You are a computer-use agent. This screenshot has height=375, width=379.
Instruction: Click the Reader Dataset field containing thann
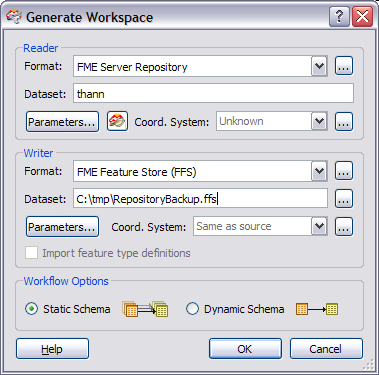point(213,93)
